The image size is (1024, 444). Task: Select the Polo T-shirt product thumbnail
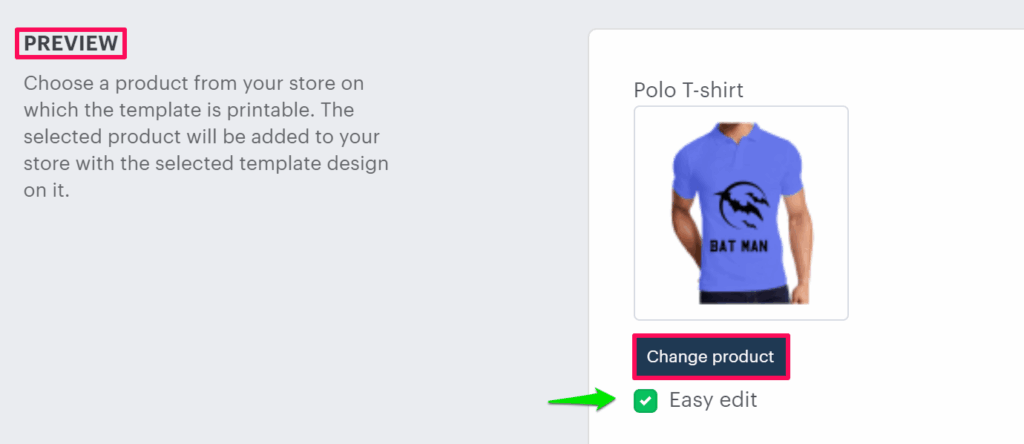click(x=741, y=213)
